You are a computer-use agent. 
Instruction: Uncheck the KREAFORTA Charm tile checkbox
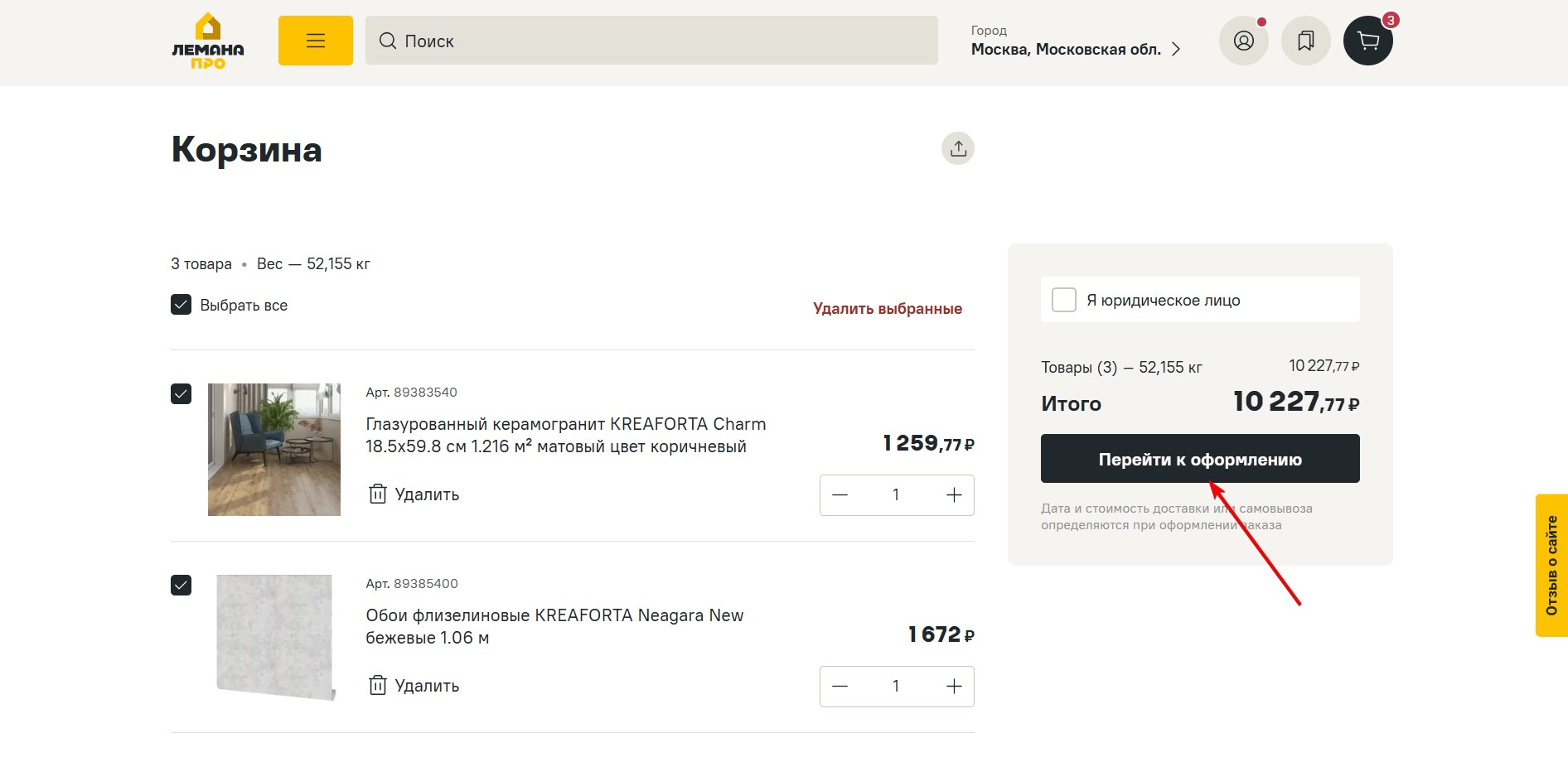181,393
